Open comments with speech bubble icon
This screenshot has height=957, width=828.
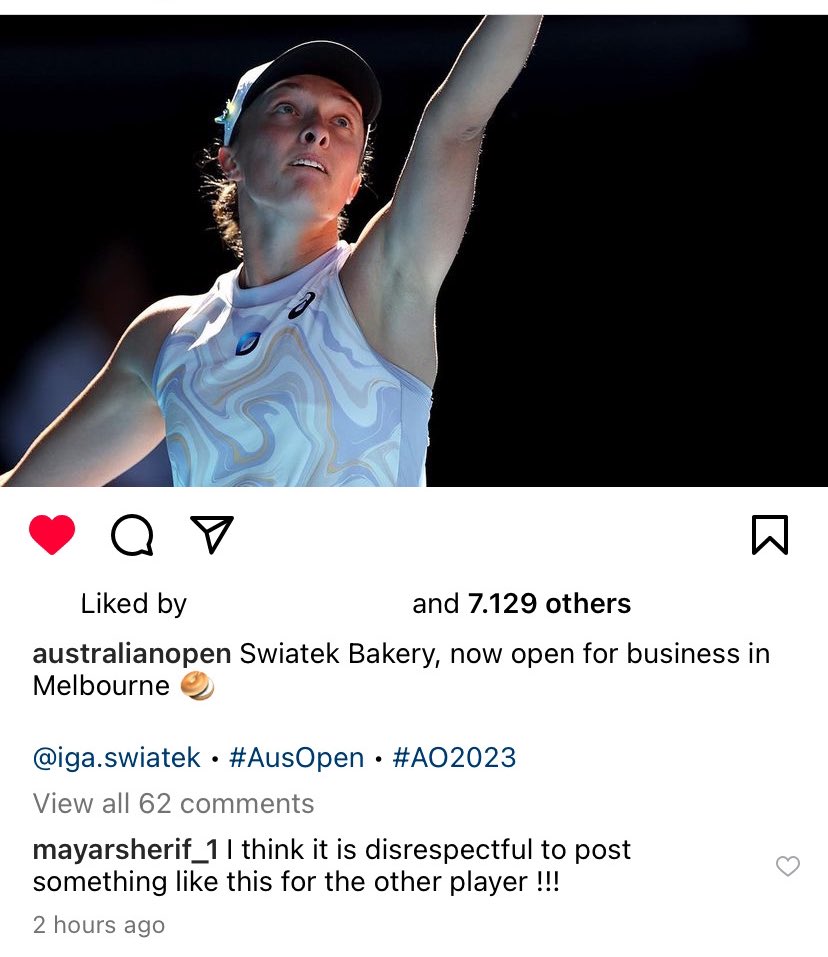[132, 535]
